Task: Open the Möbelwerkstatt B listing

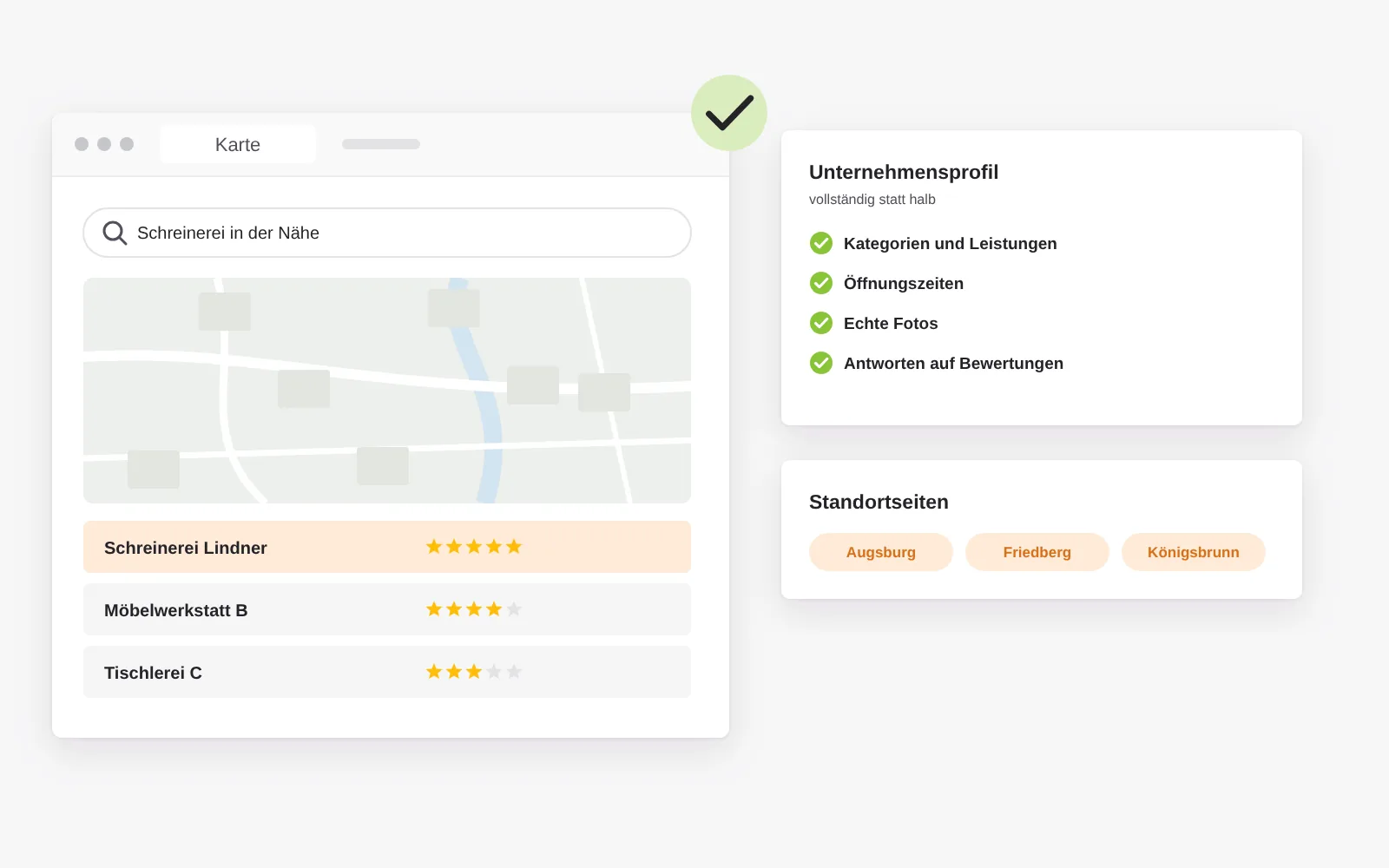Action: (x=387, y=609)
